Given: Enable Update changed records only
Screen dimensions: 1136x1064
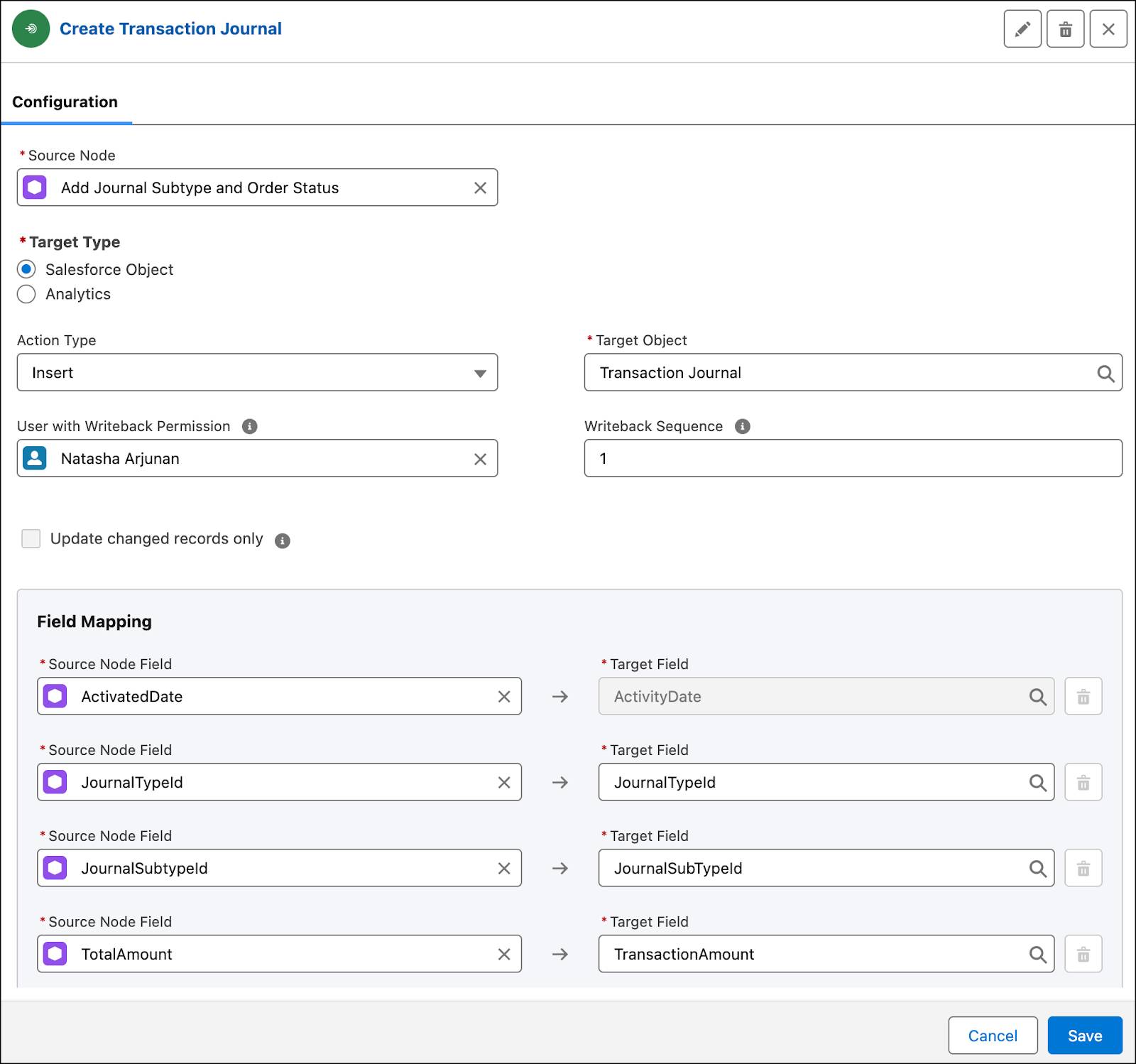Looking at the screenshot, I should pyautogui.click(x=31, y=538).
